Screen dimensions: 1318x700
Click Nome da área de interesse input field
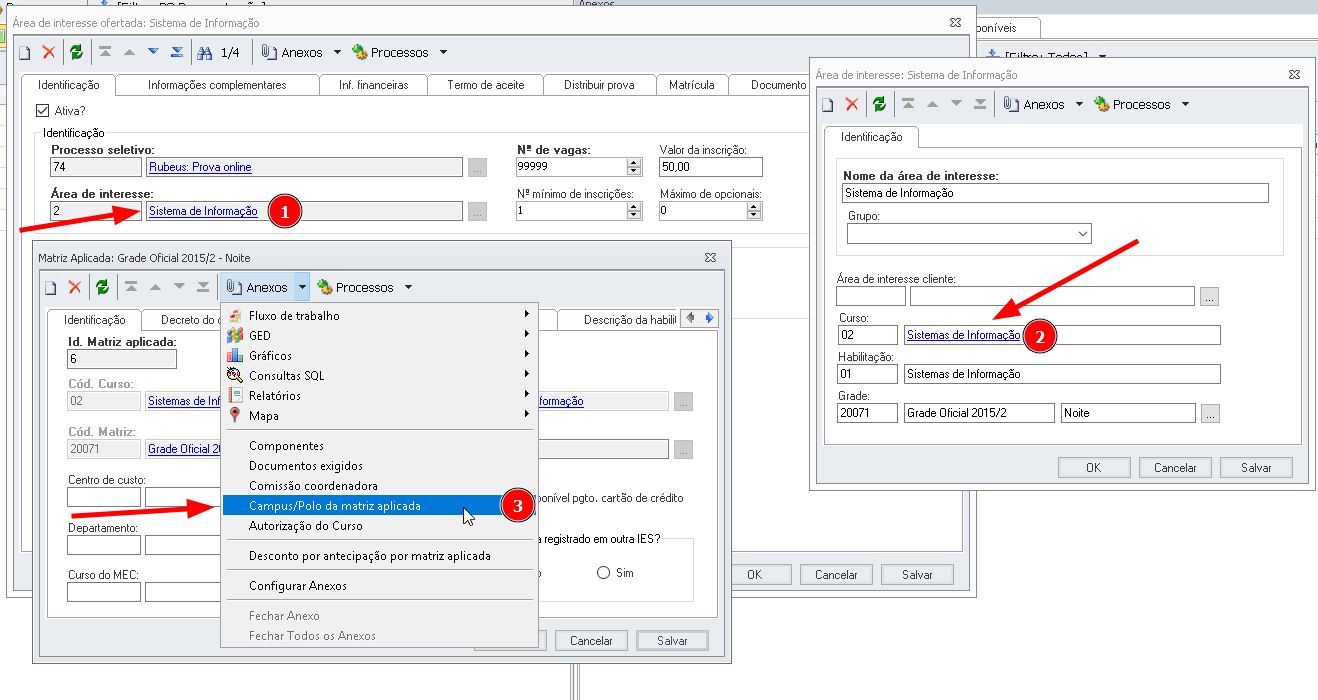[x=1054, y=193]
